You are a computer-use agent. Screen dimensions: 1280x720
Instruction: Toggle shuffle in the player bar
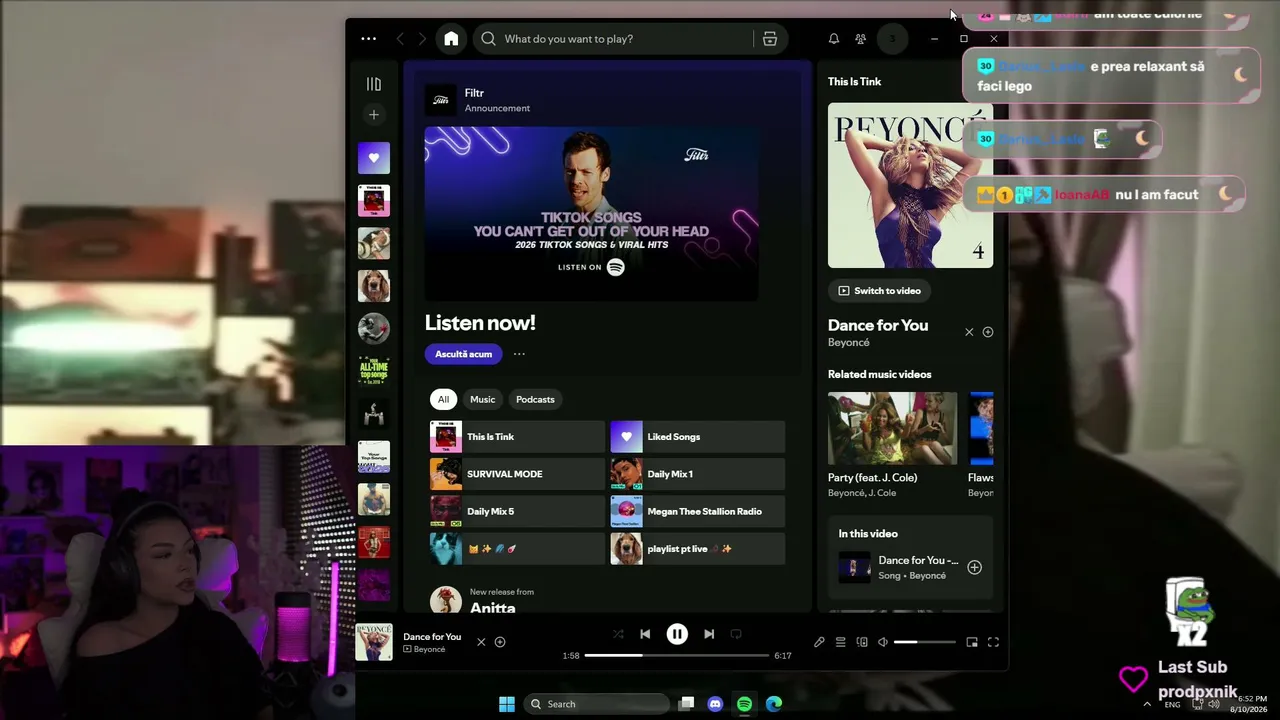(618, 634)
